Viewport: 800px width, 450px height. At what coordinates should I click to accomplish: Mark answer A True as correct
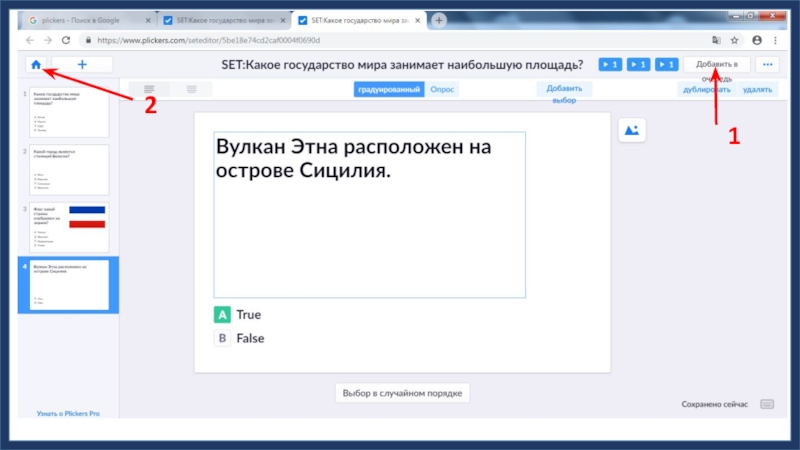(x=222, y=314)
